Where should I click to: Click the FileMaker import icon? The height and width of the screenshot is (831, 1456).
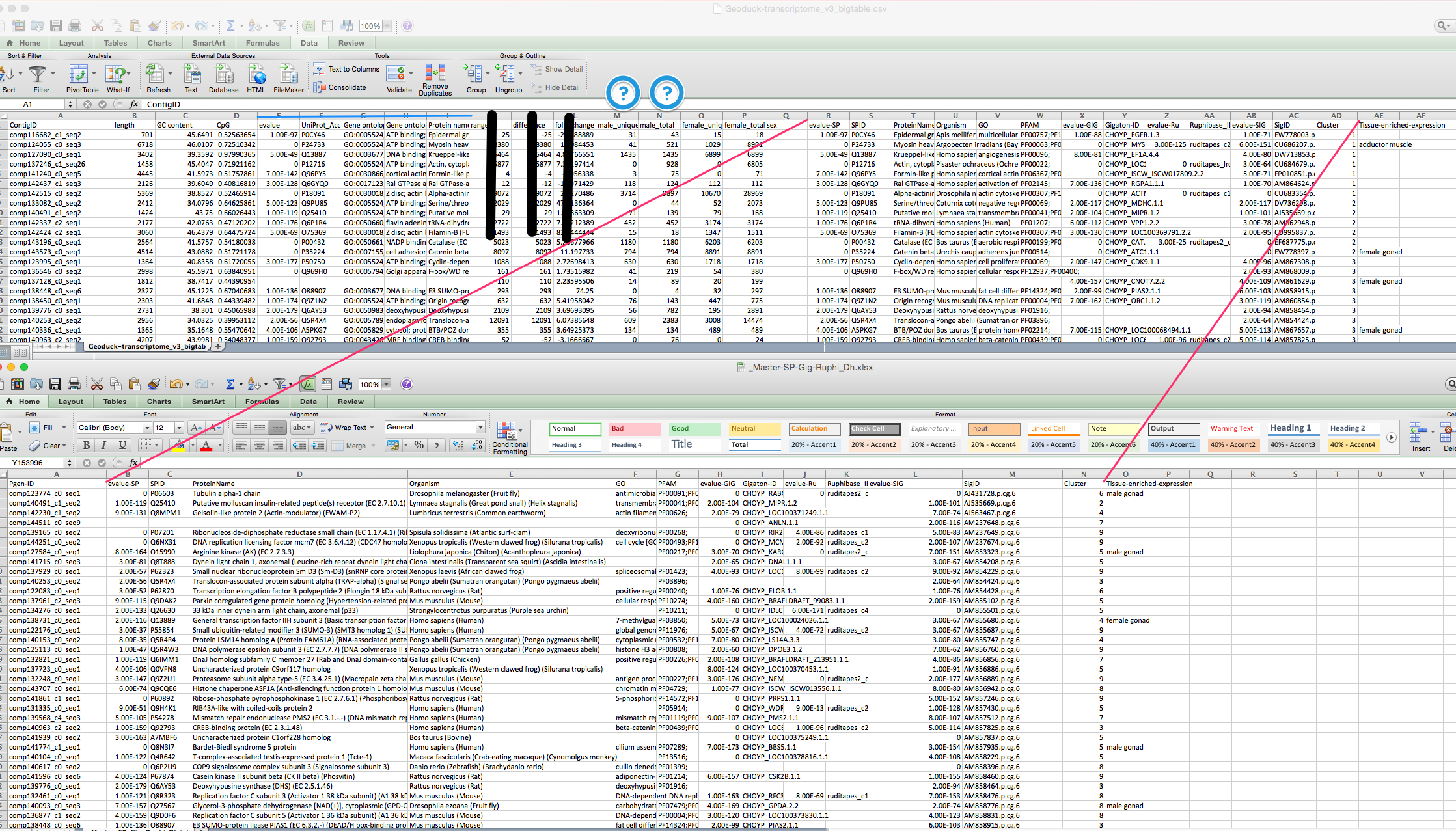(288, 74)
